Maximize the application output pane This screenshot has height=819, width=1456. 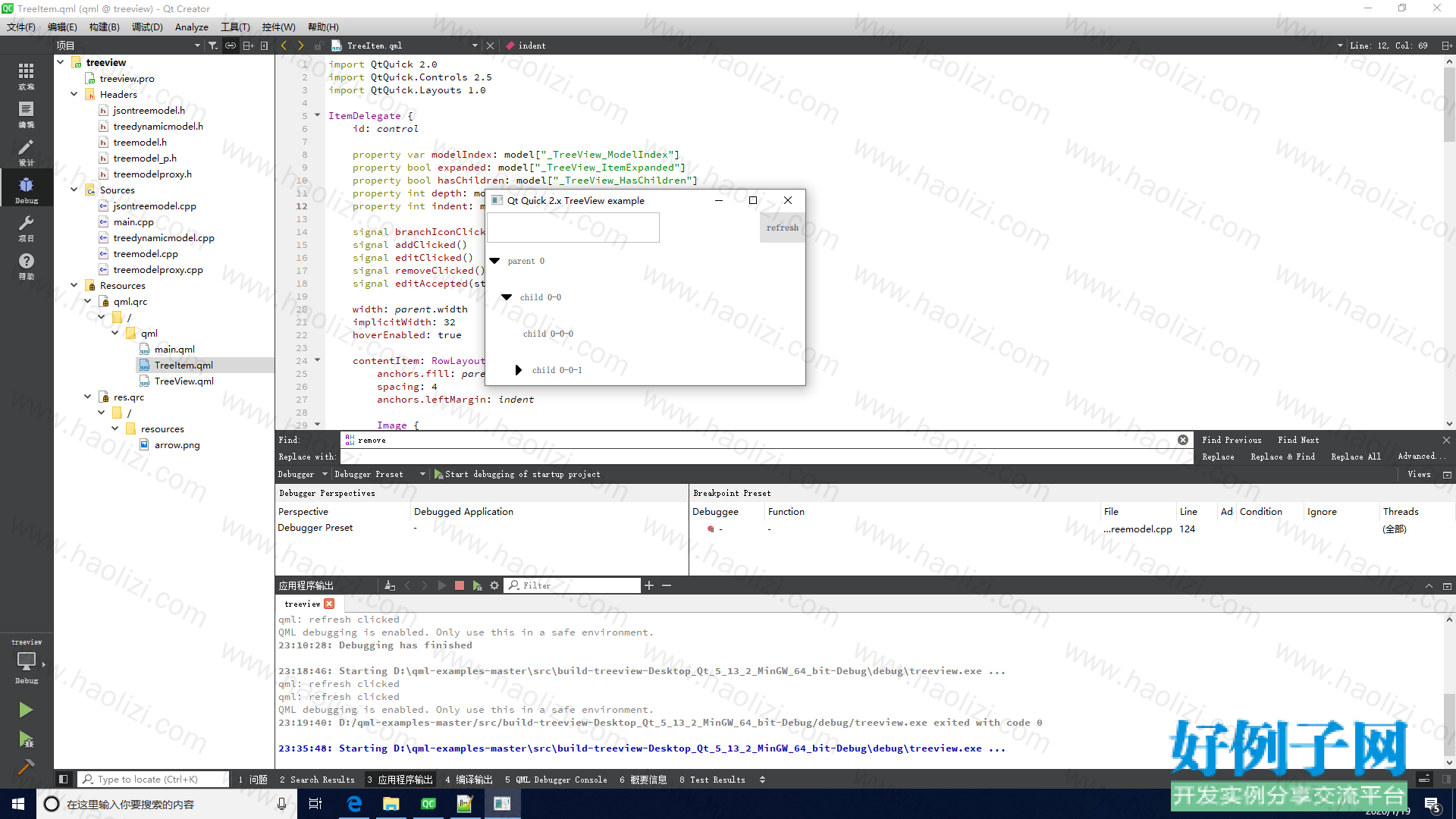click(x=1429, y=585)
